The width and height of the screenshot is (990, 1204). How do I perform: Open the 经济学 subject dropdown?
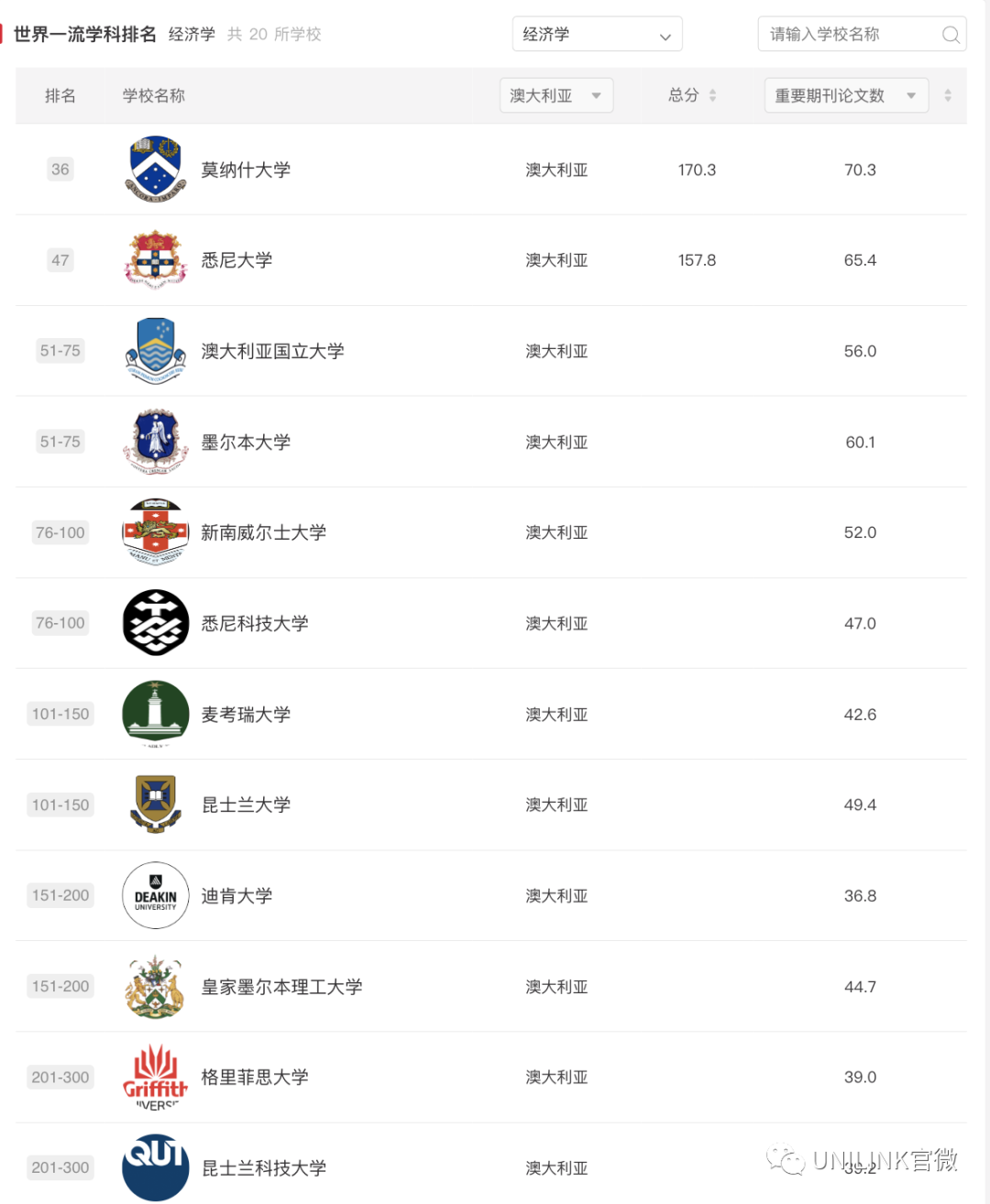point(598,35)
